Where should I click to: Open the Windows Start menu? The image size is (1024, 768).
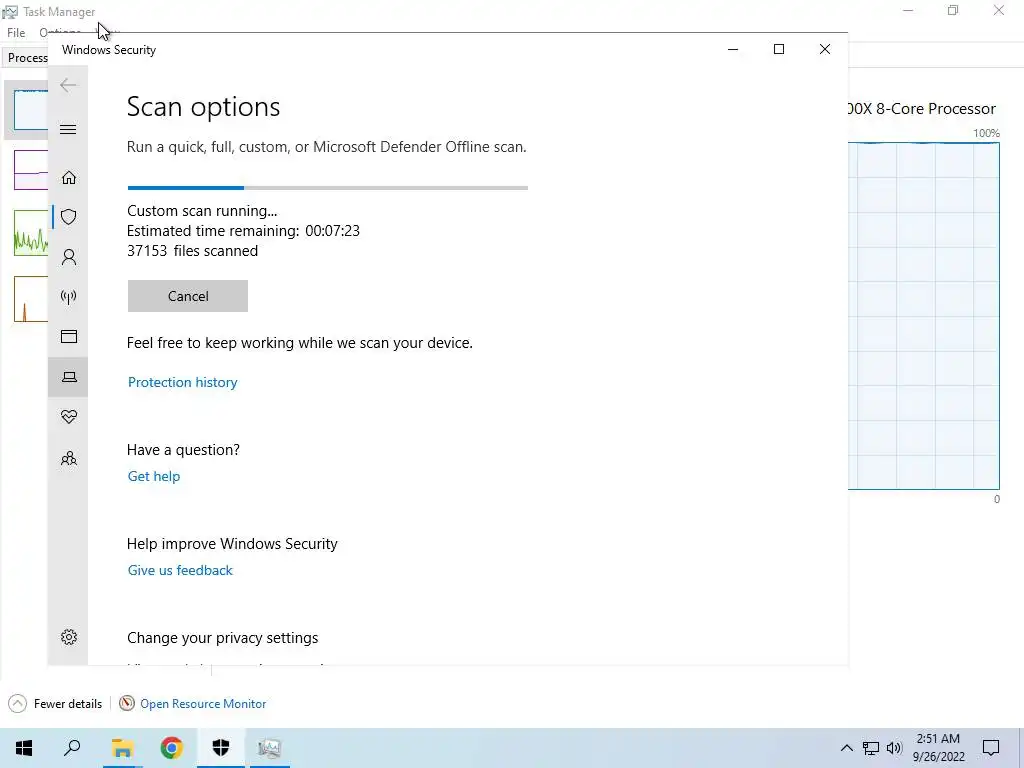point(24,748)
